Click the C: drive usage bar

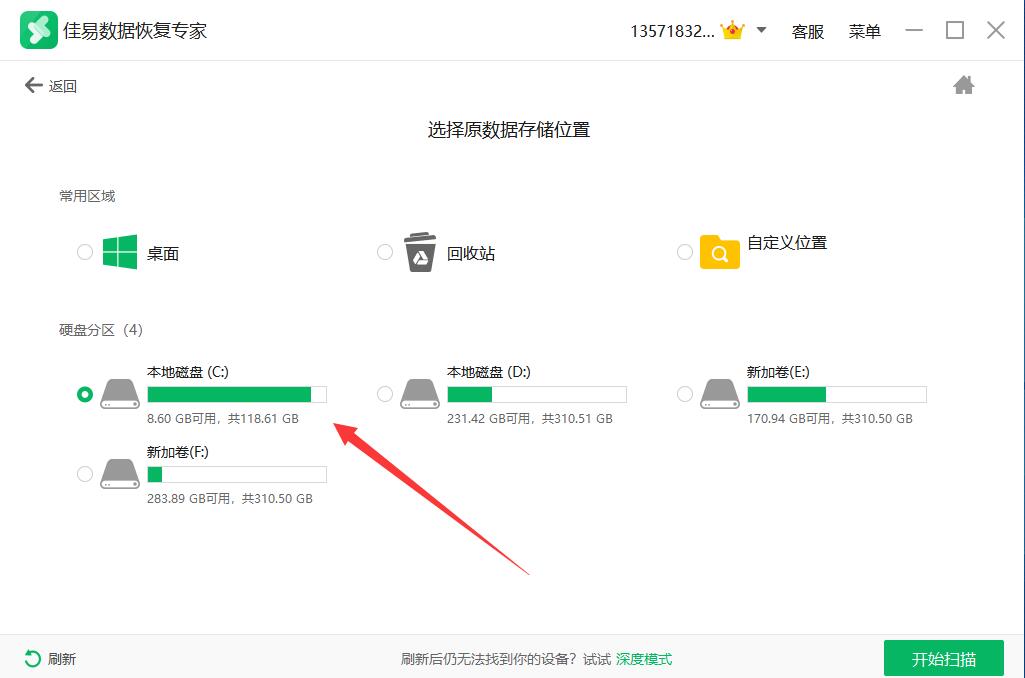(237, 394)
